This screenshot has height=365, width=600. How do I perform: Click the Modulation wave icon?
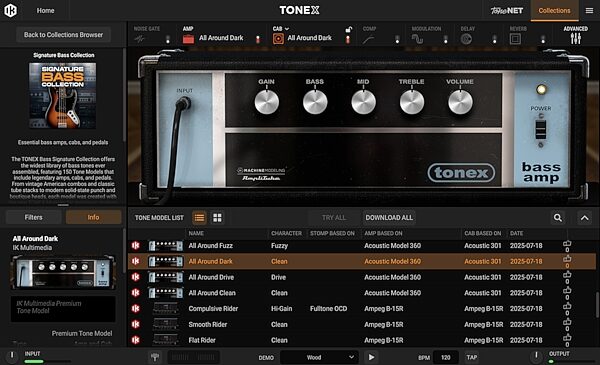pyautogui.click(x=417, y=39)
